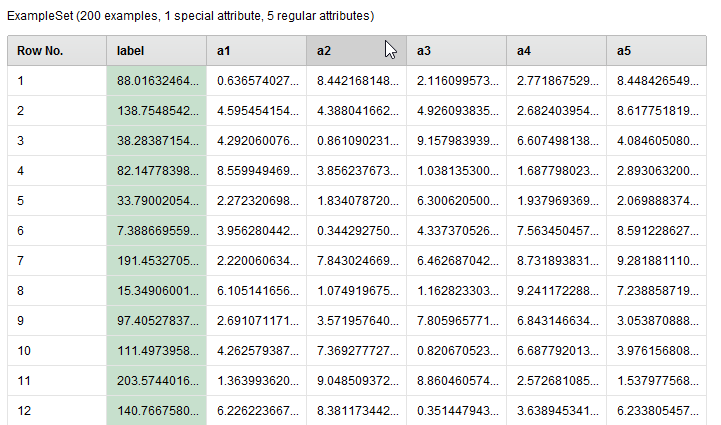Click label value 82.14778398...
Viewport: 721px width, 425px height.
tap(156, 171)
